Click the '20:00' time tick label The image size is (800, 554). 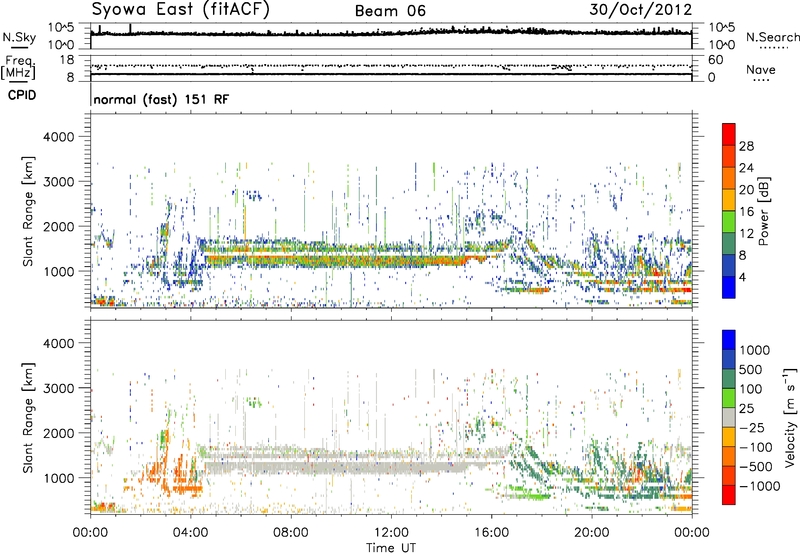[591, 533]
